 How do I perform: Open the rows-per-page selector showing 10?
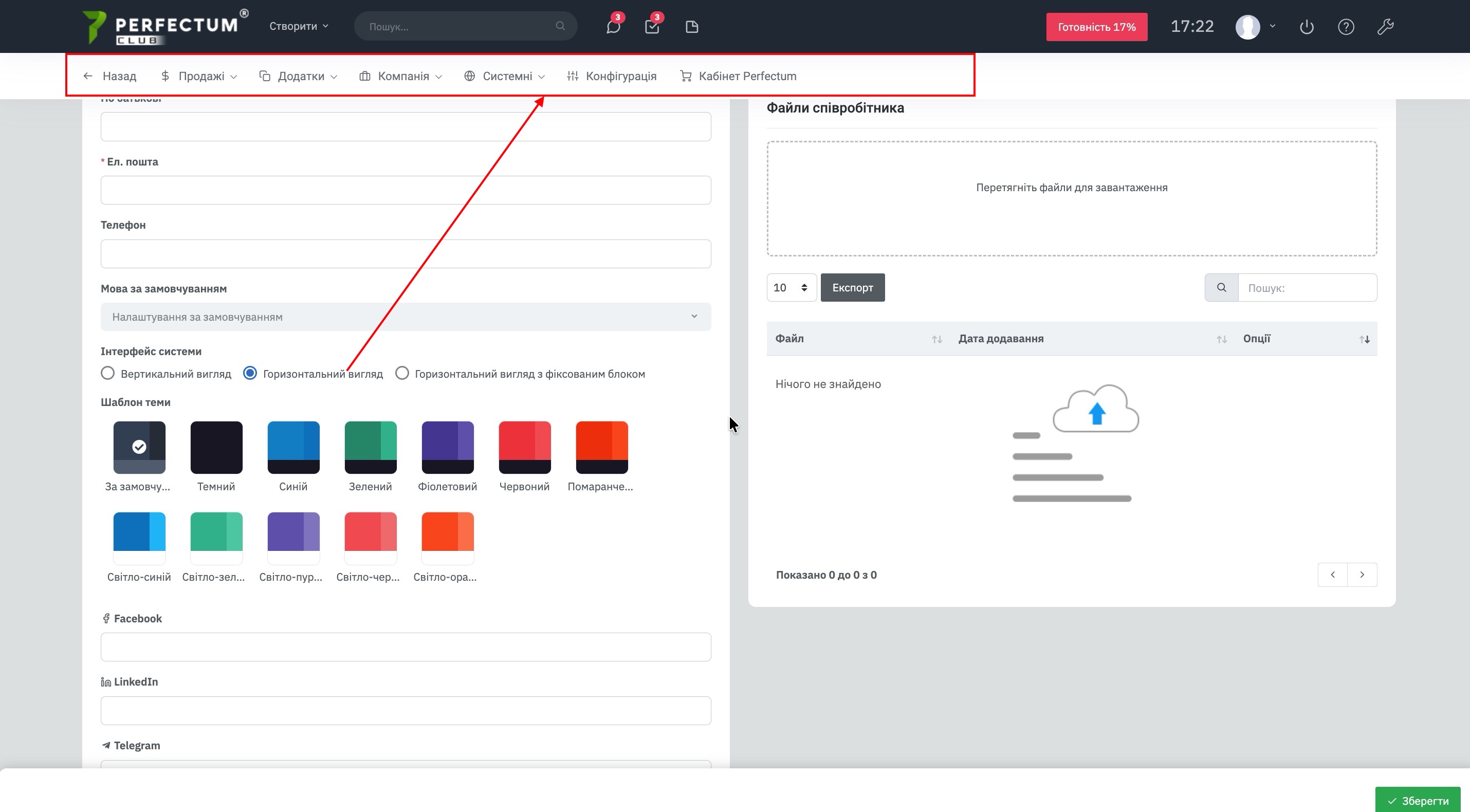[x=791, y=288]
